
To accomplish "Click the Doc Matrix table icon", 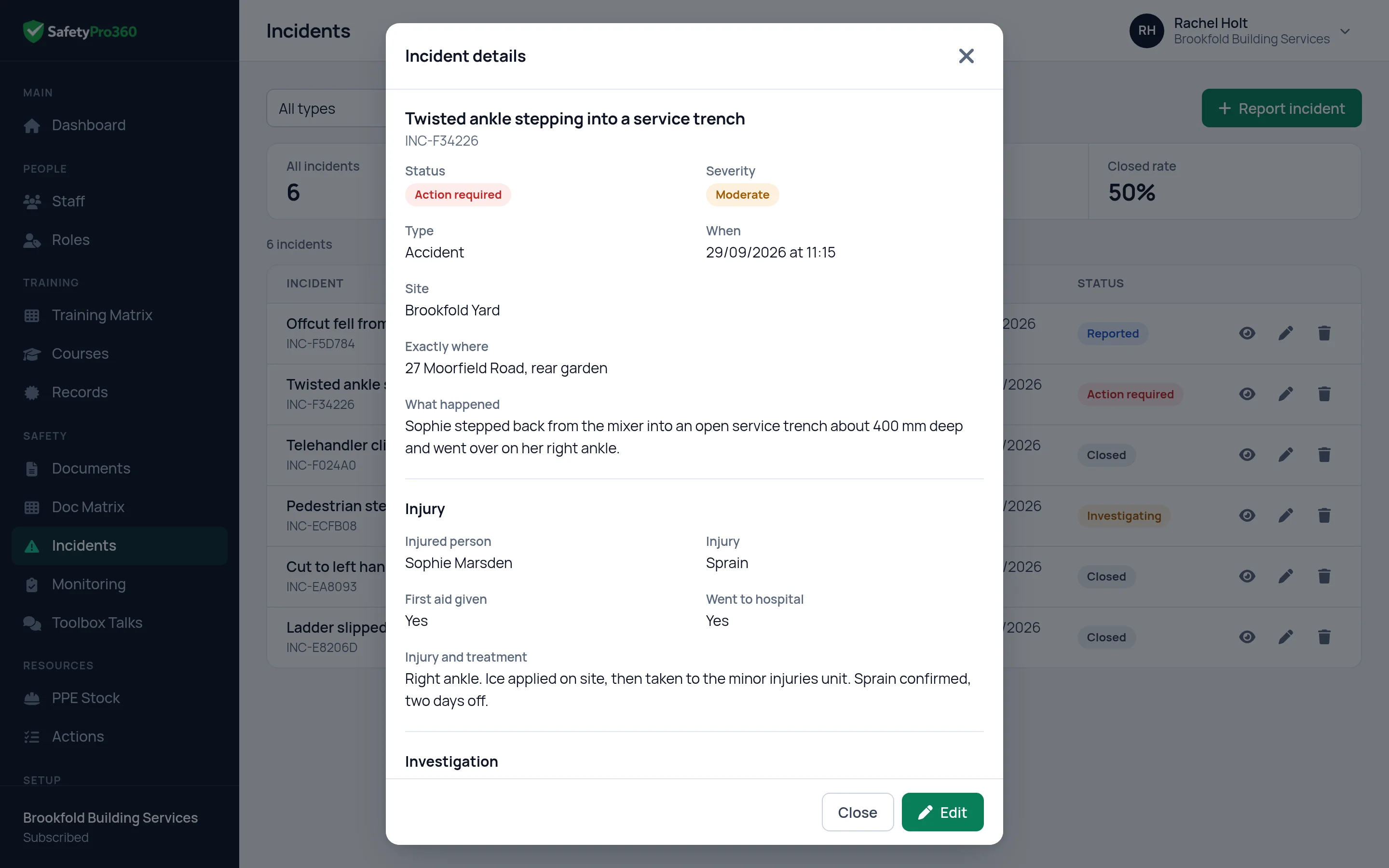I will (x=32, y=507).
